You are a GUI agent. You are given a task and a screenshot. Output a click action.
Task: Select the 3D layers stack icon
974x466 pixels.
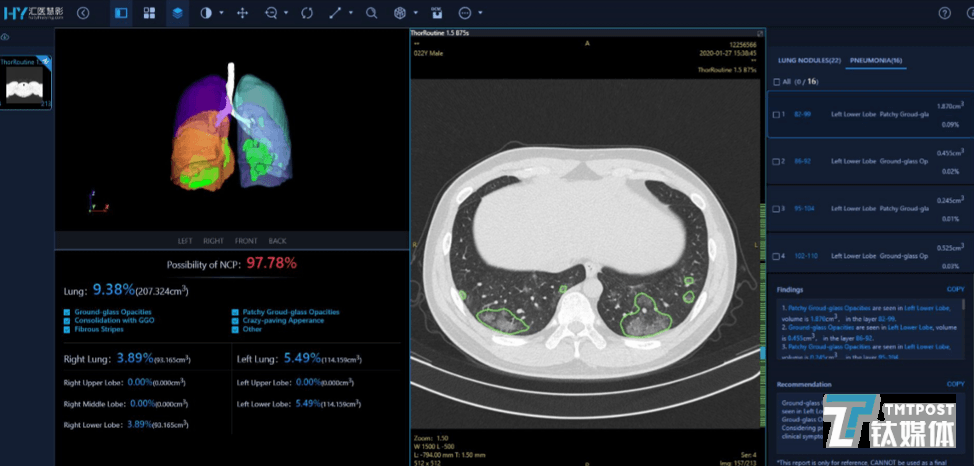tap(177, 13)
